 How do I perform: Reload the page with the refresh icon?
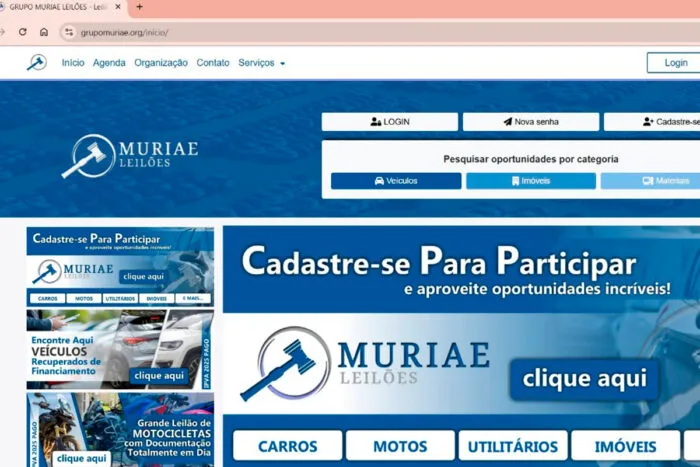point(23,32)
